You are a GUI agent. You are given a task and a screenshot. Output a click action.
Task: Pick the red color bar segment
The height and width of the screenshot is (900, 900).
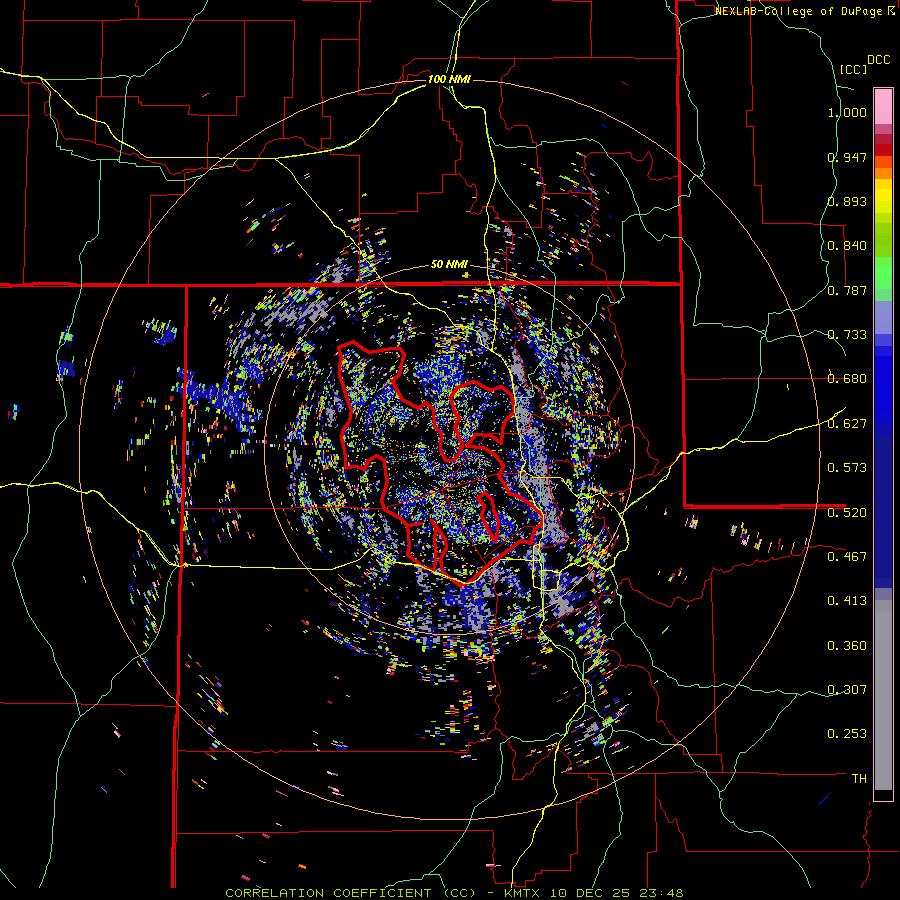click(x=883, y=150)
